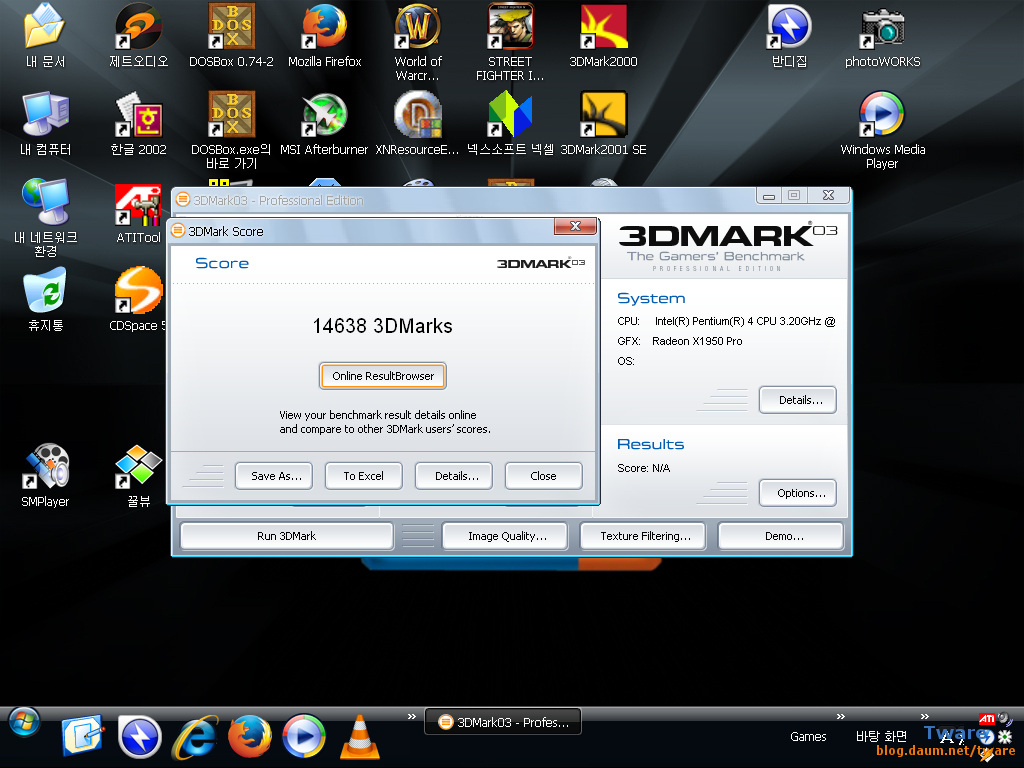1024x768 pixels.
Task: Expand chevron above Games toolbar
Action: click(x=840, y=716)
